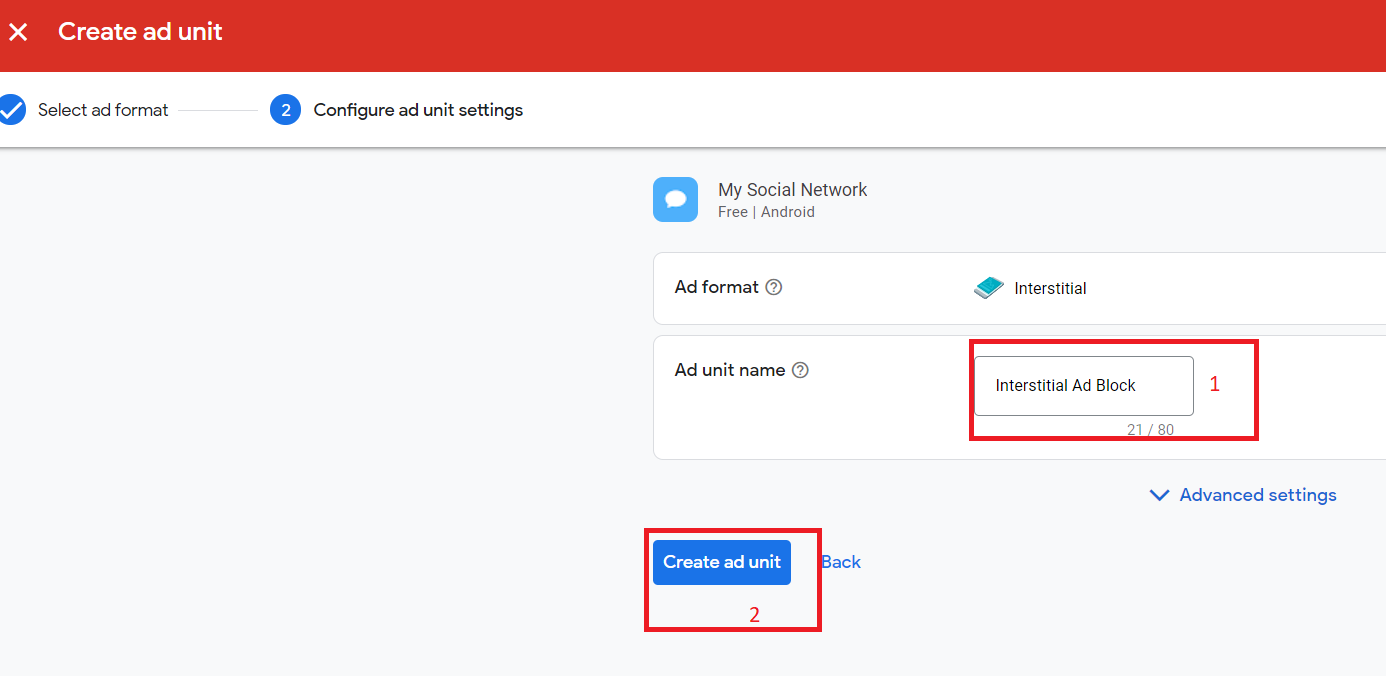The width and height of the screenshot is (1386, 676).
Task: Click the Create ad unit header title
Action: pyautogui.click(x=139, y=32)
